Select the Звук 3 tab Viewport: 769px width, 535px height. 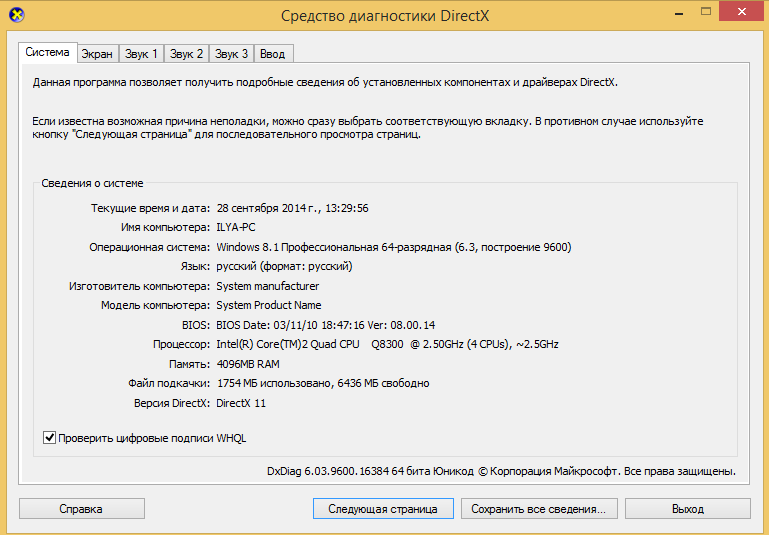[x=231, y=53]
